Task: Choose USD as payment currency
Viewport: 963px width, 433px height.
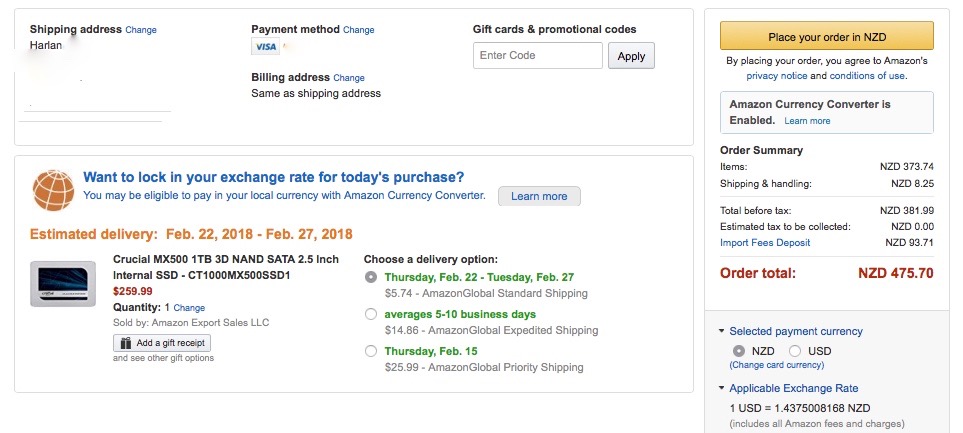Action: 795,351
